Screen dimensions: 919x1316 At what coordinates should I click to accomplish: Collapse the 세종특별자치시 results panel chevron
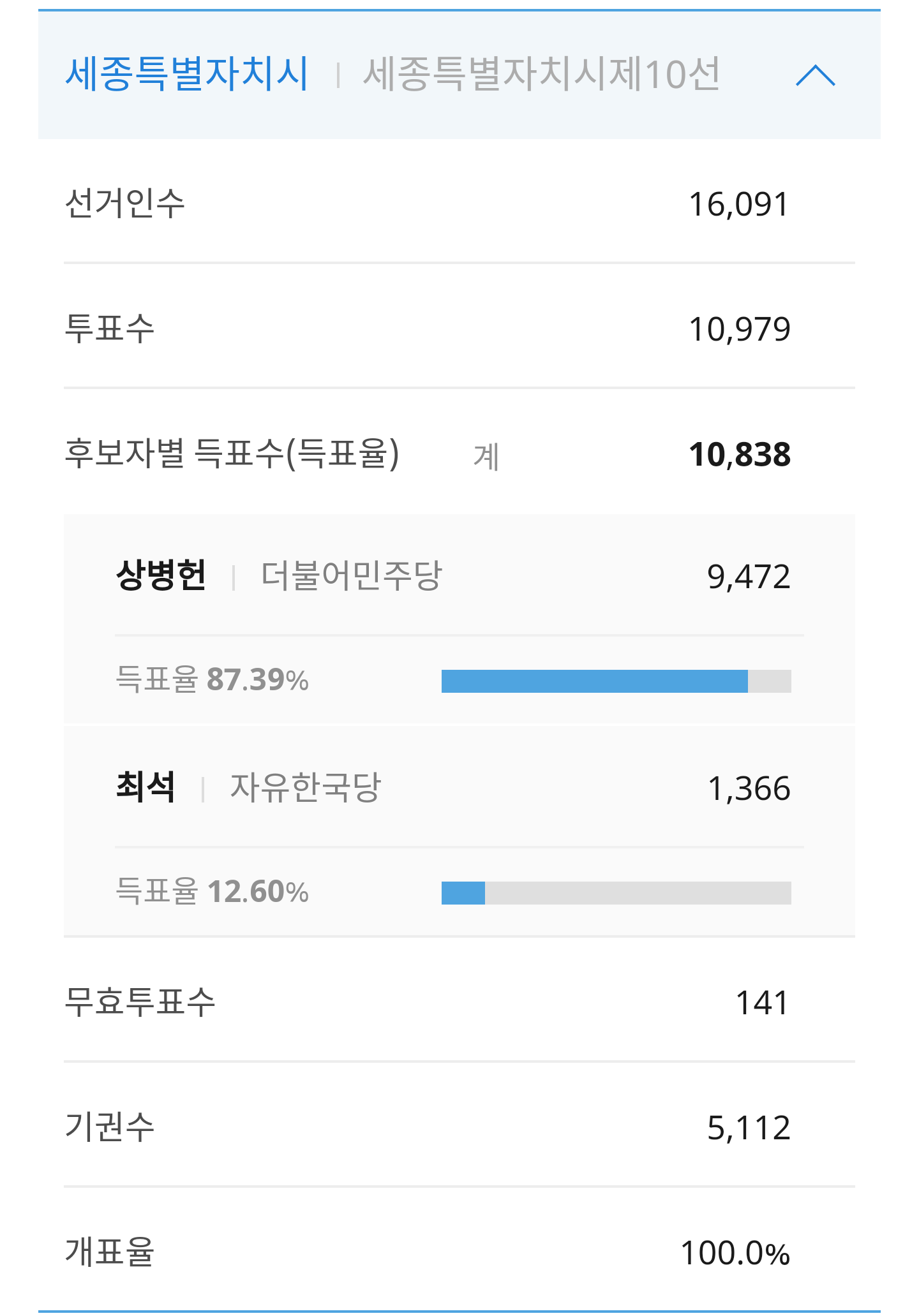pos(815,75)
